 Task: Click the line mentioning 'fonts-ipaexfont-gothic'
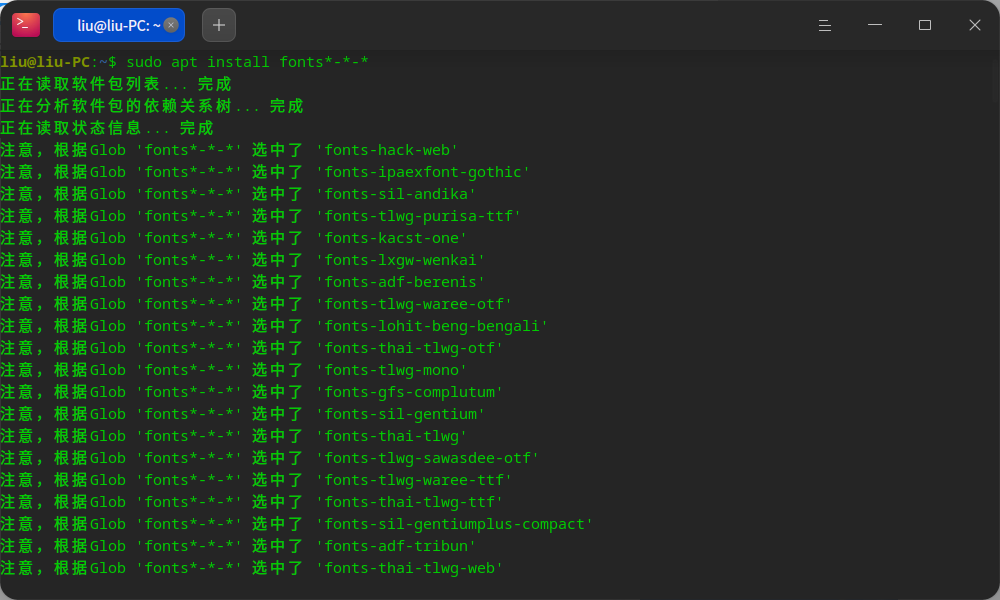265,172
